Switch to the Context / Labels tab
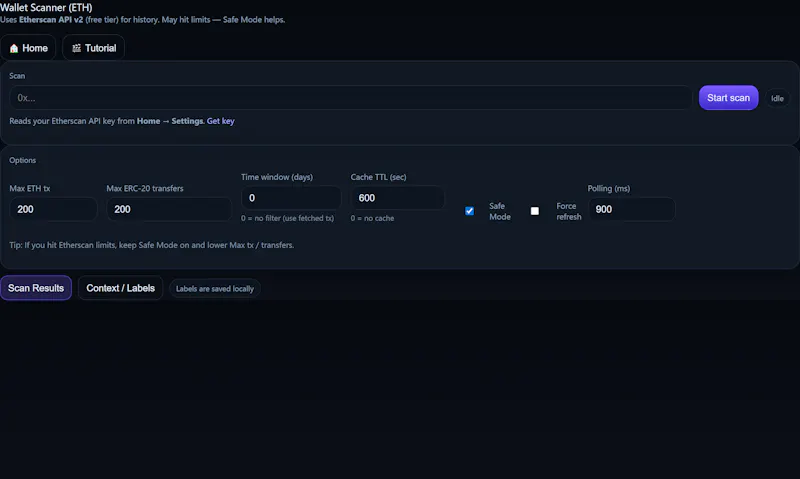This screenshot has height=479, width=800. [x=120, y=288]
